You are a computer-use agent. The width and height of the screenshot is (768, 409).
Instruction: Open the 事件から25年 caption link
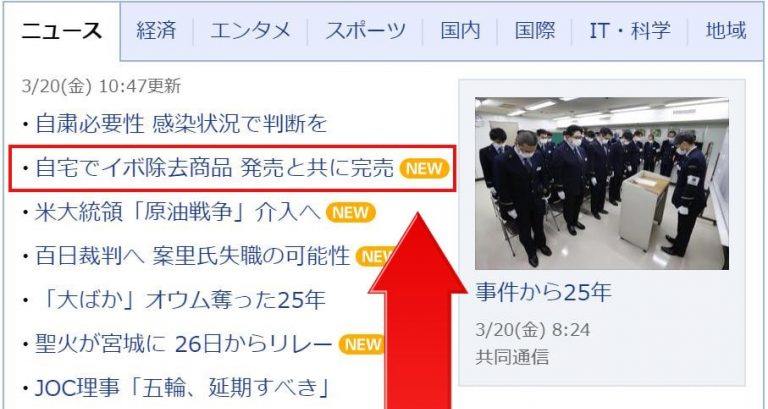(543, 292)
